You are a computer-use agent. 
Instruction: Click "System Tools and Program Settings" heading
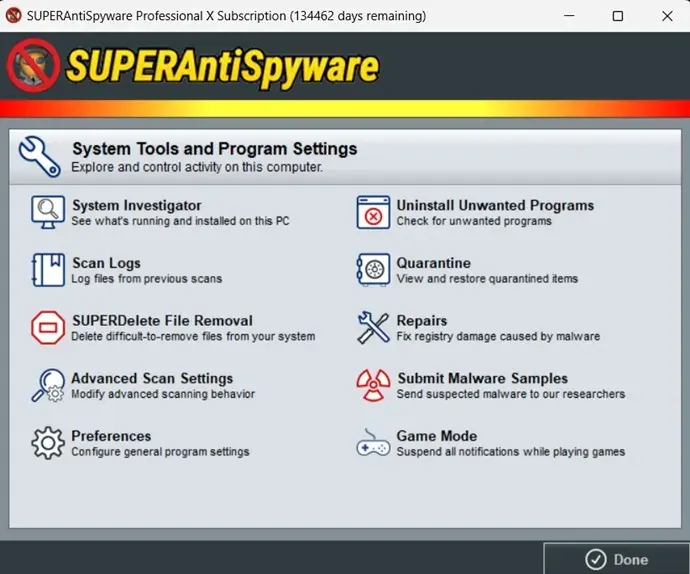pos(215,149)
